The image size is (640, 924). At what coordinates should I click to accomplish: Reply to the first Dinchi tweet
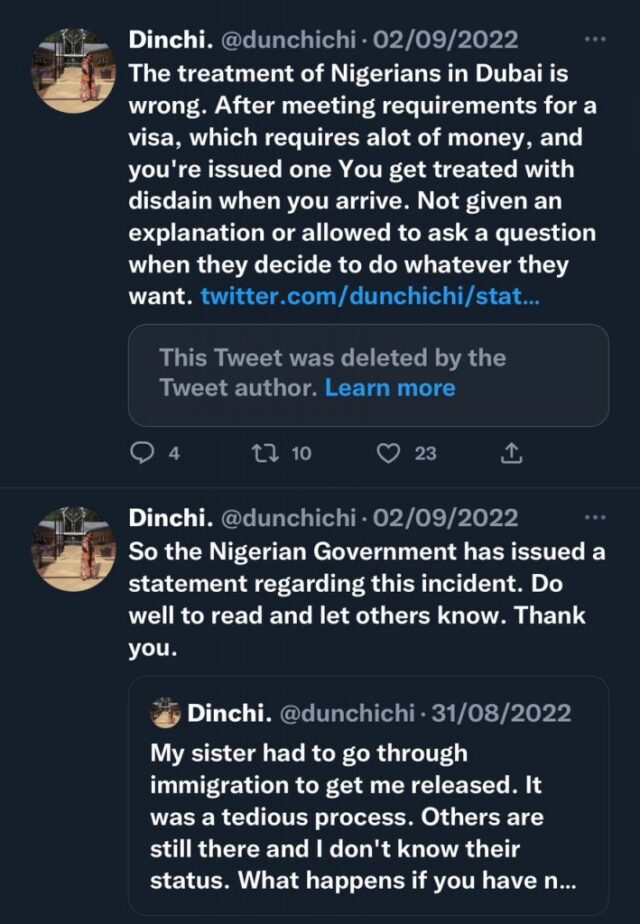(143, 453)
